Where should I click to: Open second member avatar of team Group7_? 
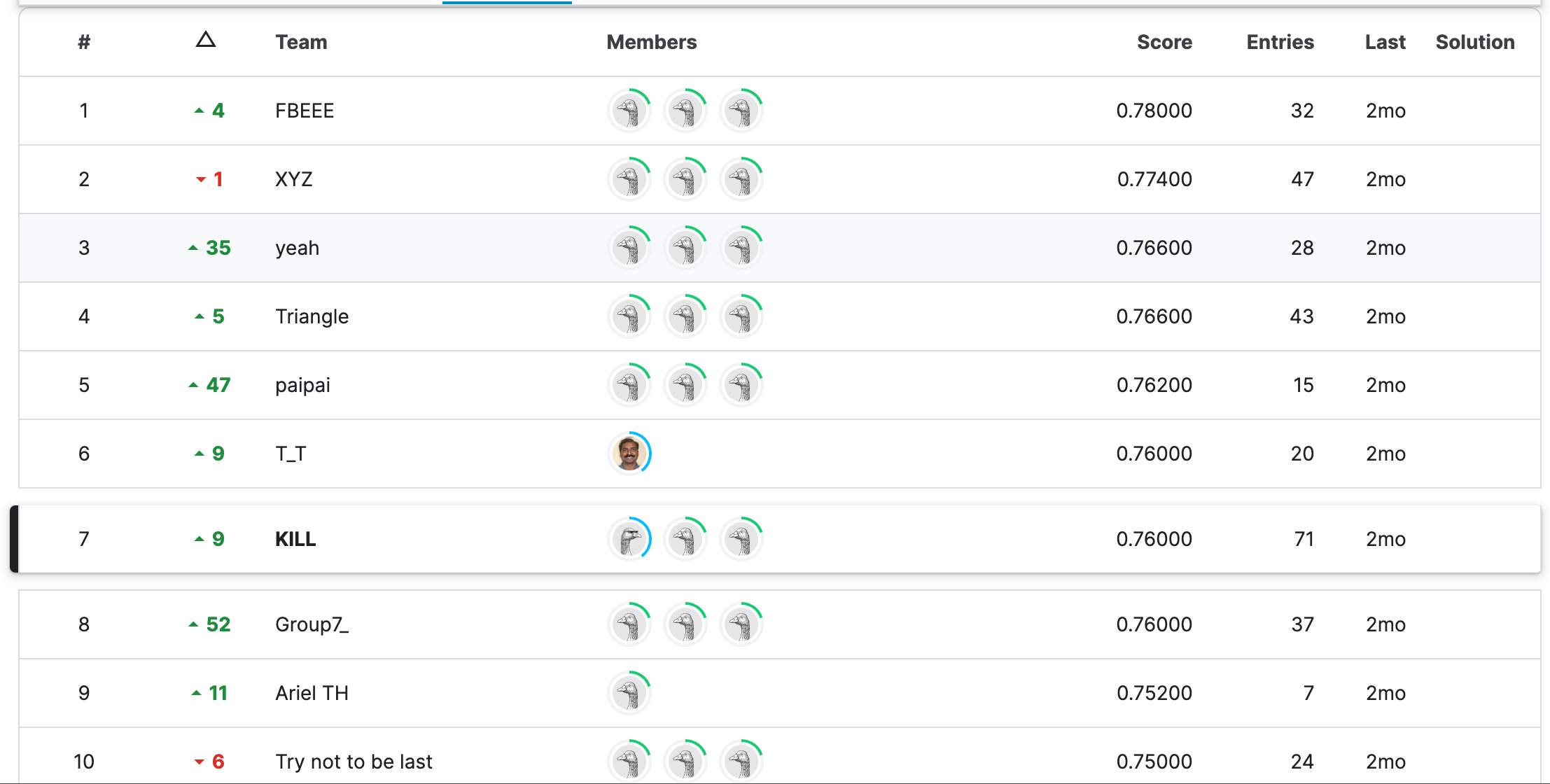coord(685,624)
